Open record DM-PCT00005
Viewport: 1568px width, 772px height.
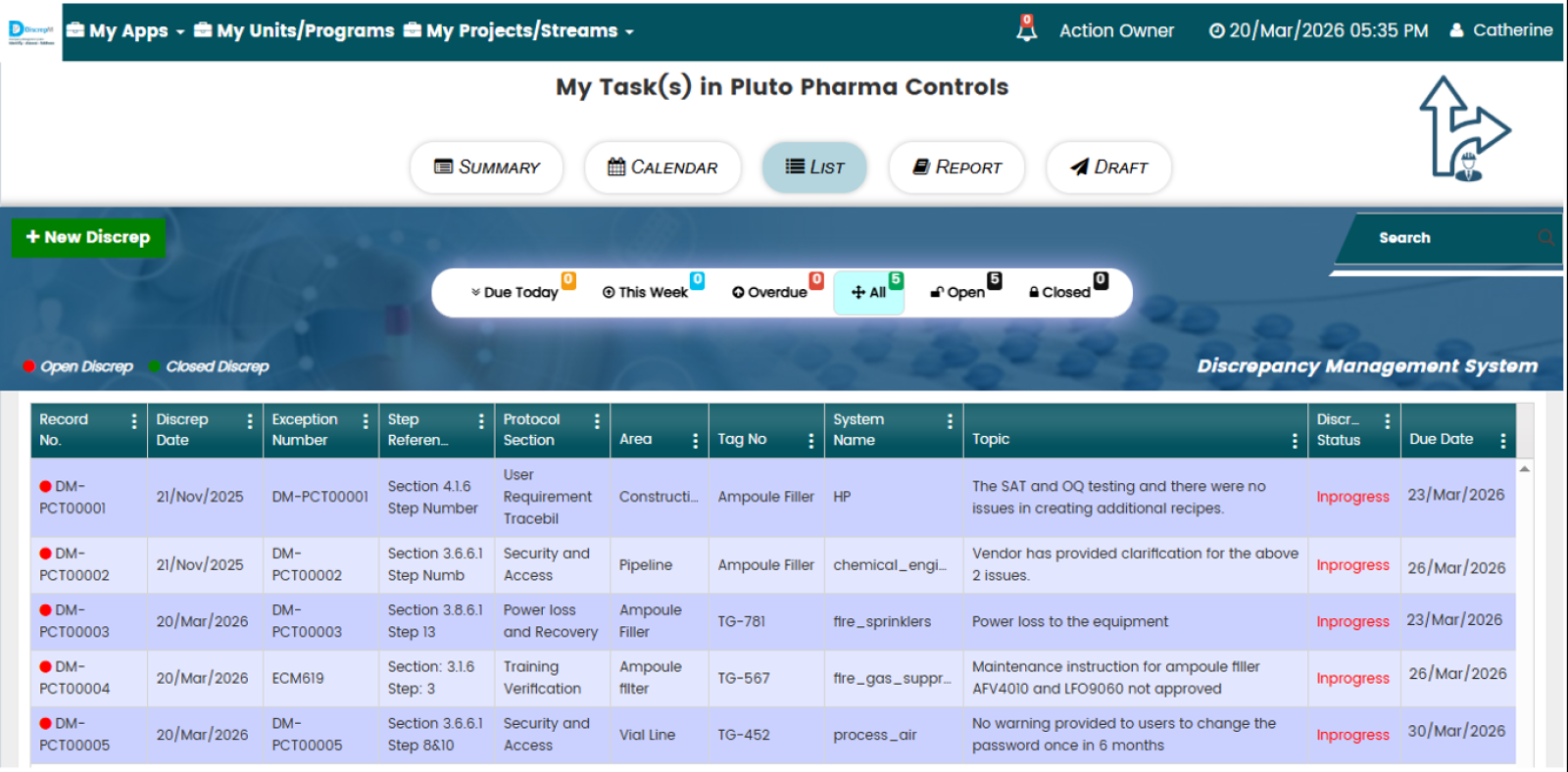(x=74, y=735)
